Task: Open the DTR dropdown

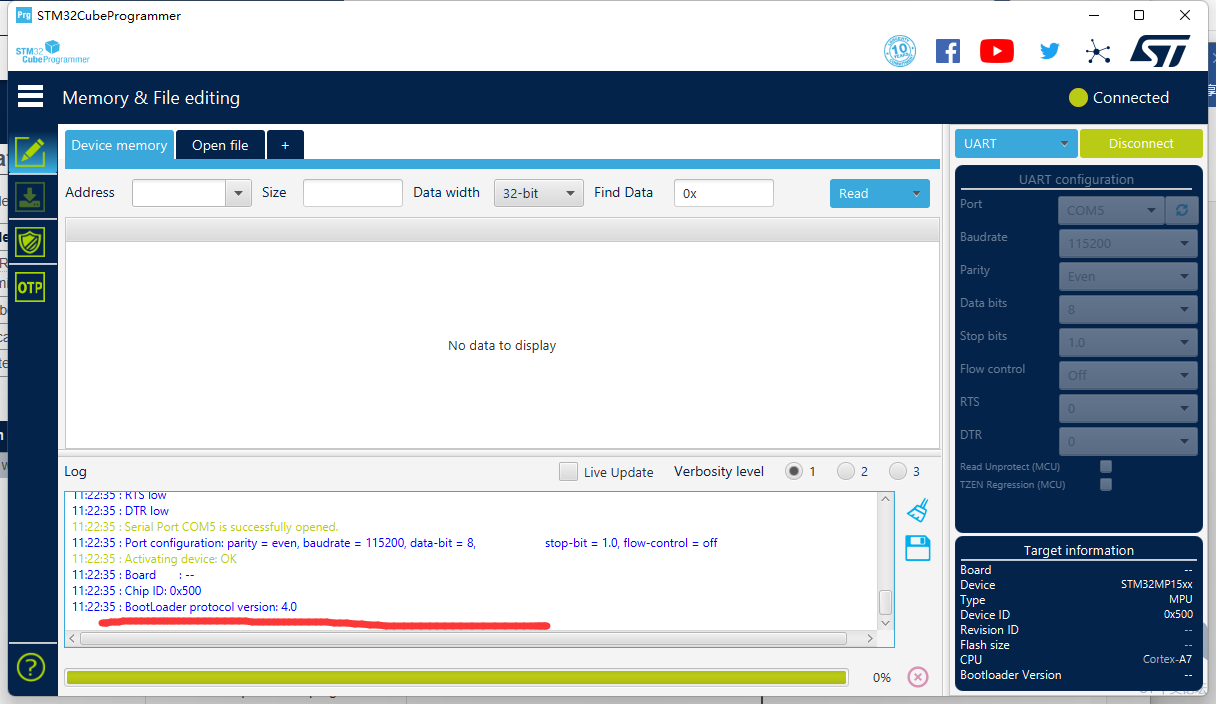Action: (1128, 441)
